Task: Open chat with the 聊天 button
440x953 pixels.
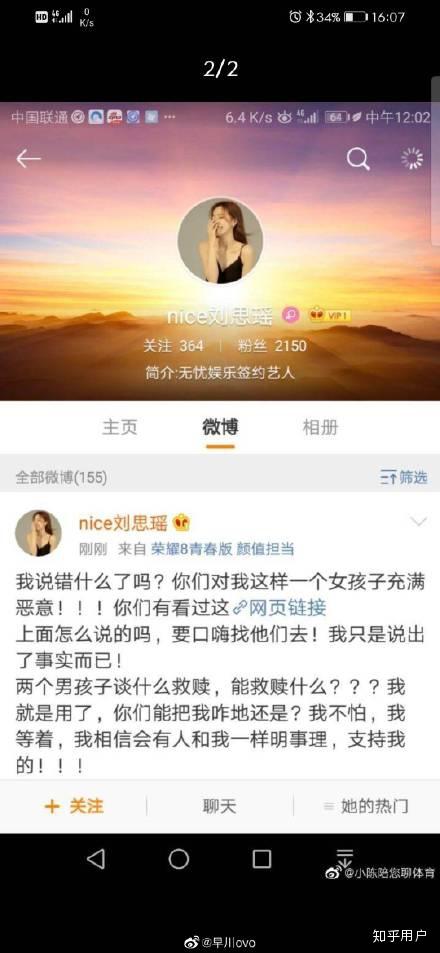Action: 219,807
